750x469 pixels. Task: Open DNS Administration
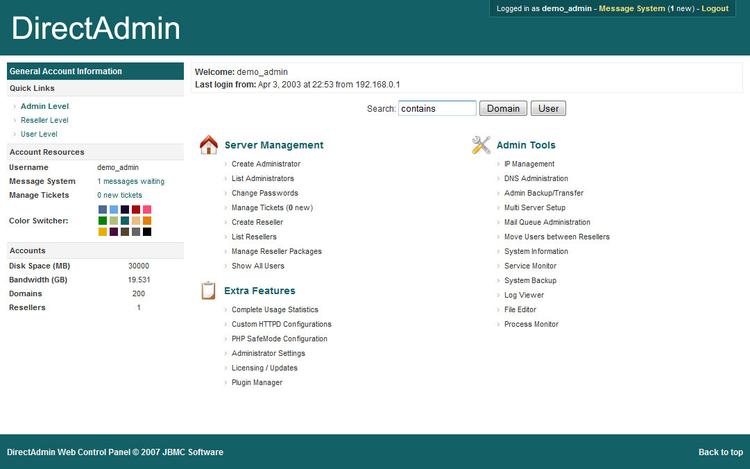536,178
